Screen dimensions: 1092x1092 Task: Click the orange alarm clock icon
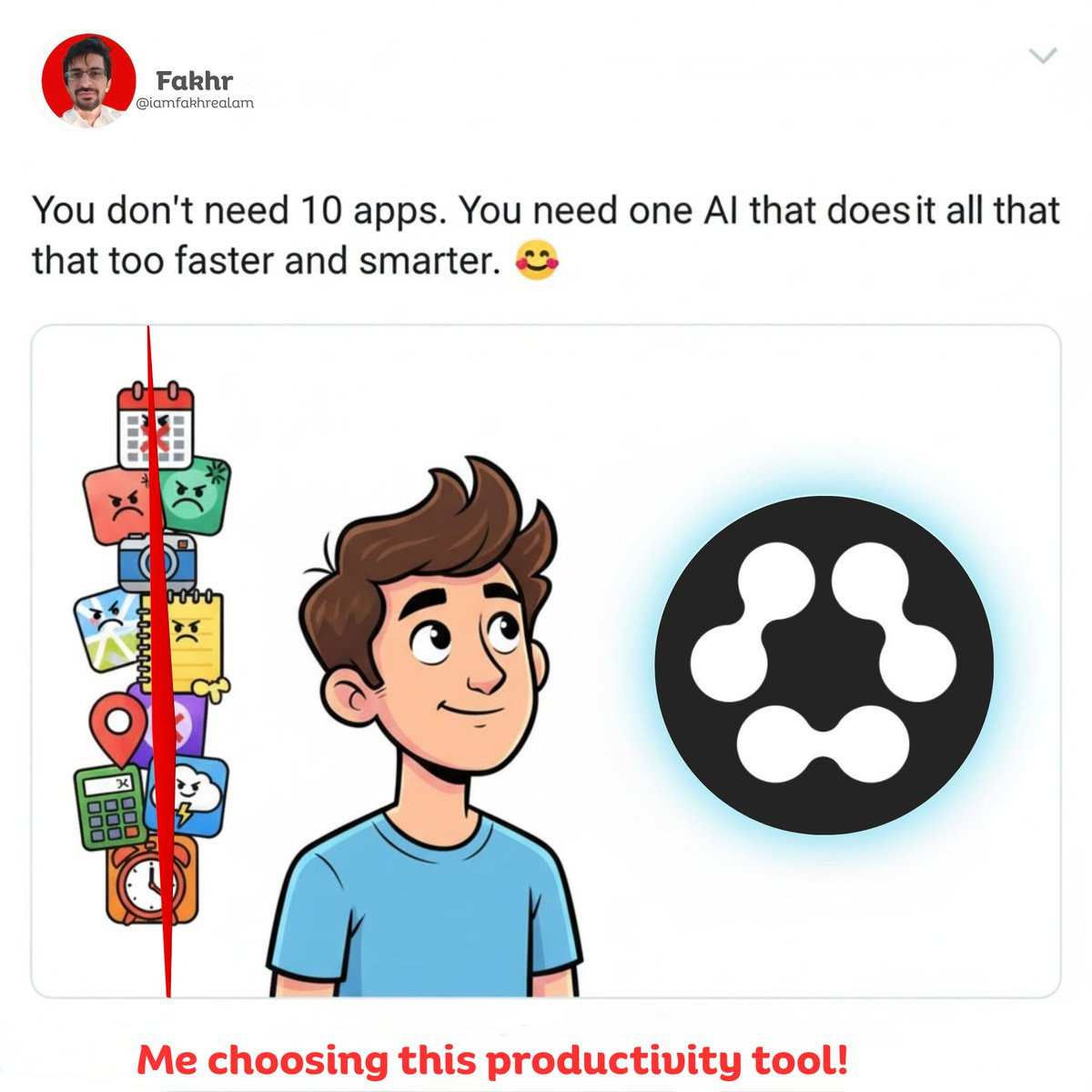[x=151, y=881]
